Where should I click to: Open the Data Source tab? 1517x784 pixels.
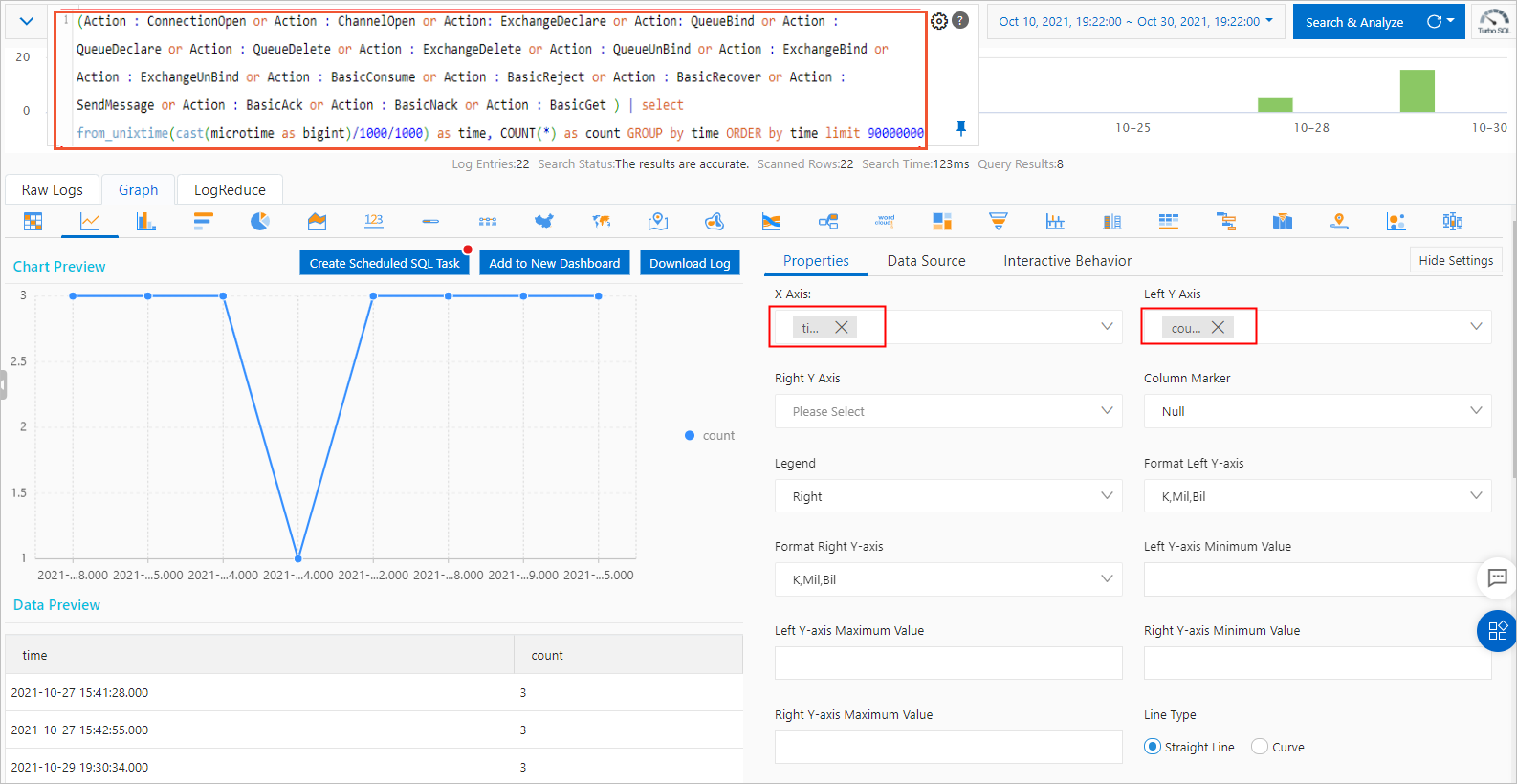(x=925, y=261)
